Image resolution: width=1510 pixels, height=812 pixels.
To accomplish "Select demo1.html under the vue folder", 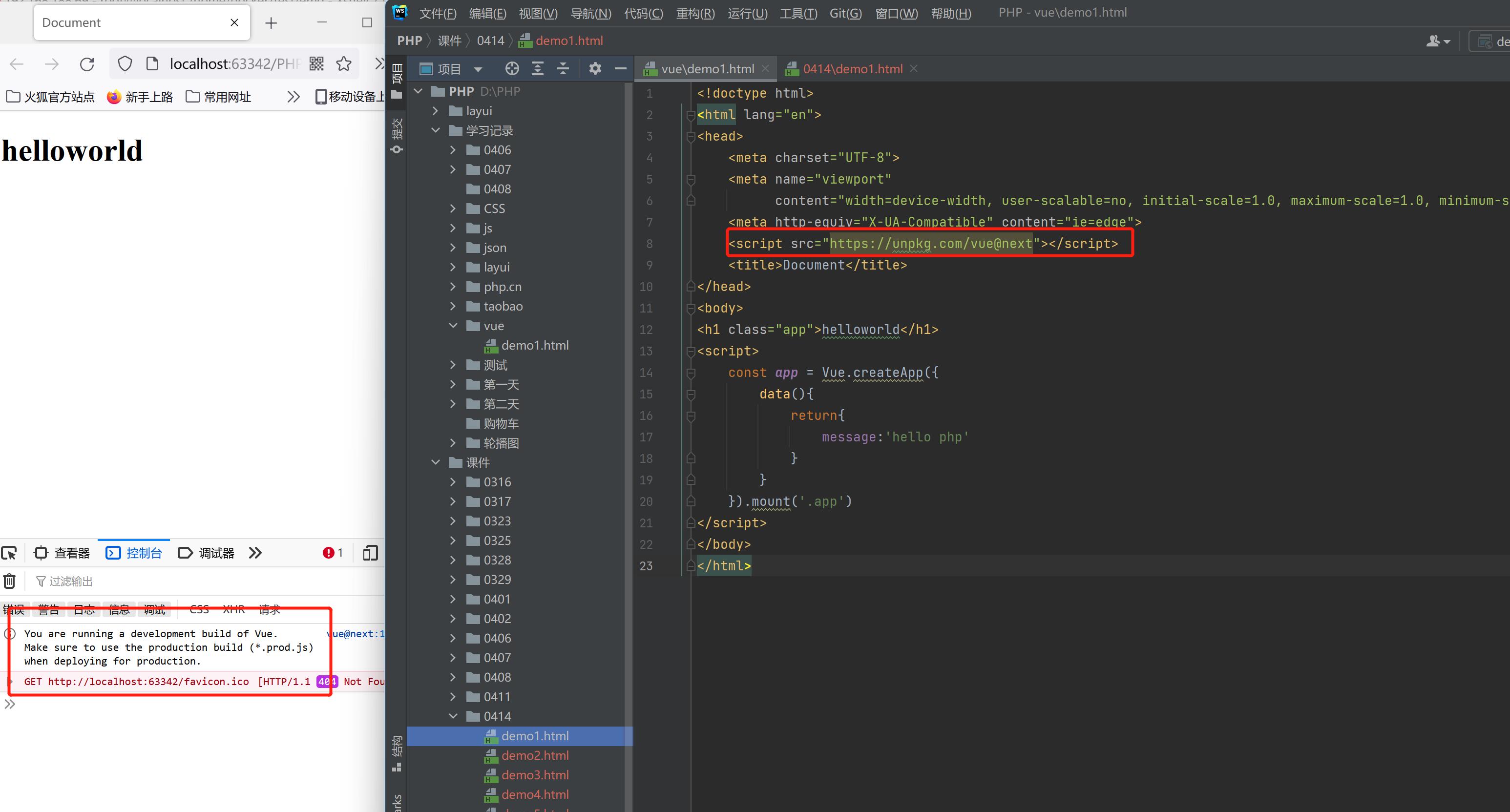I will (x=535, y=345).
